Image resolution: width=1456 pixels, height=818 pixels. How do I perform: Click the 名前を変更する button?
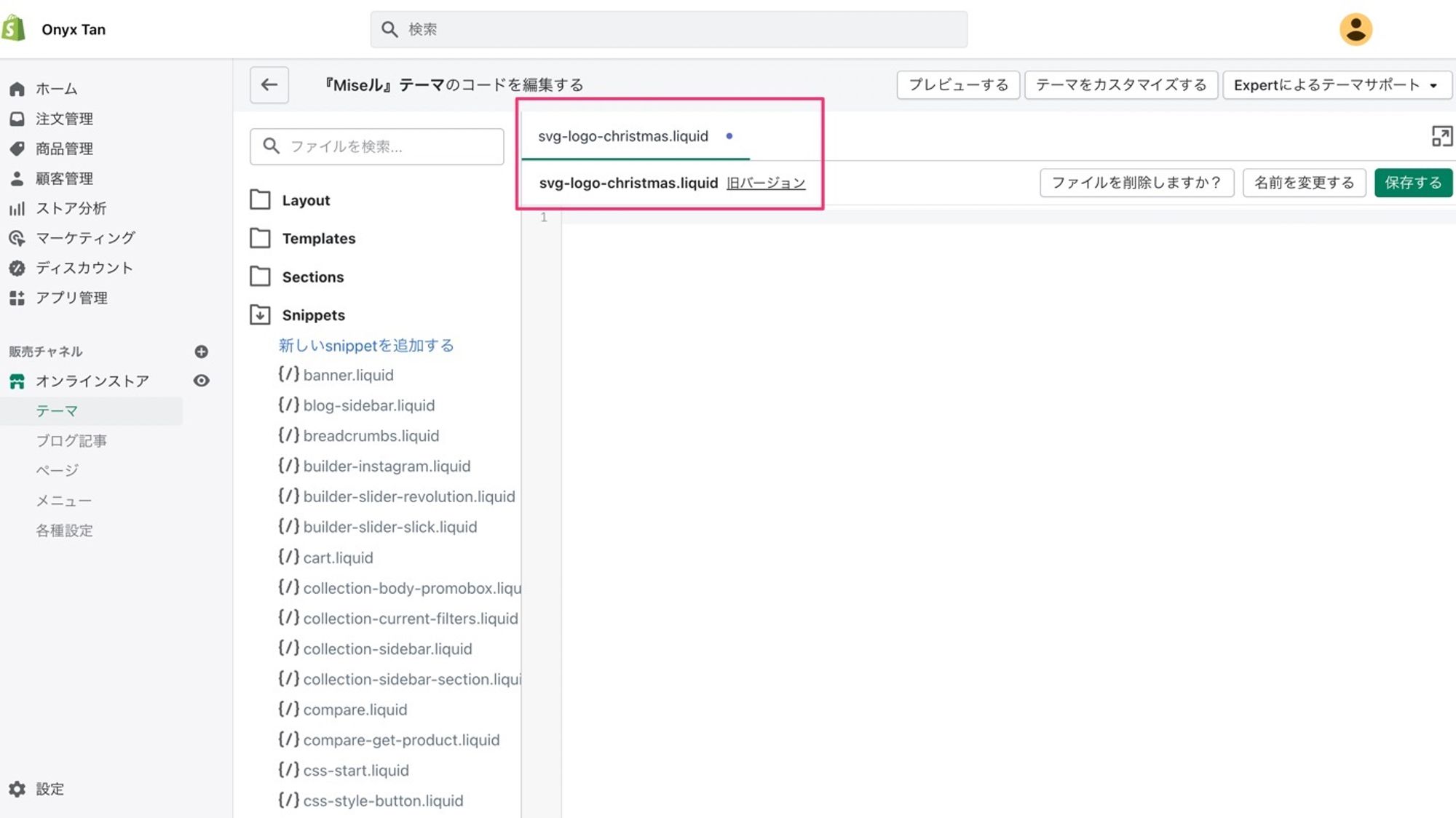[x=1304, y=182]
